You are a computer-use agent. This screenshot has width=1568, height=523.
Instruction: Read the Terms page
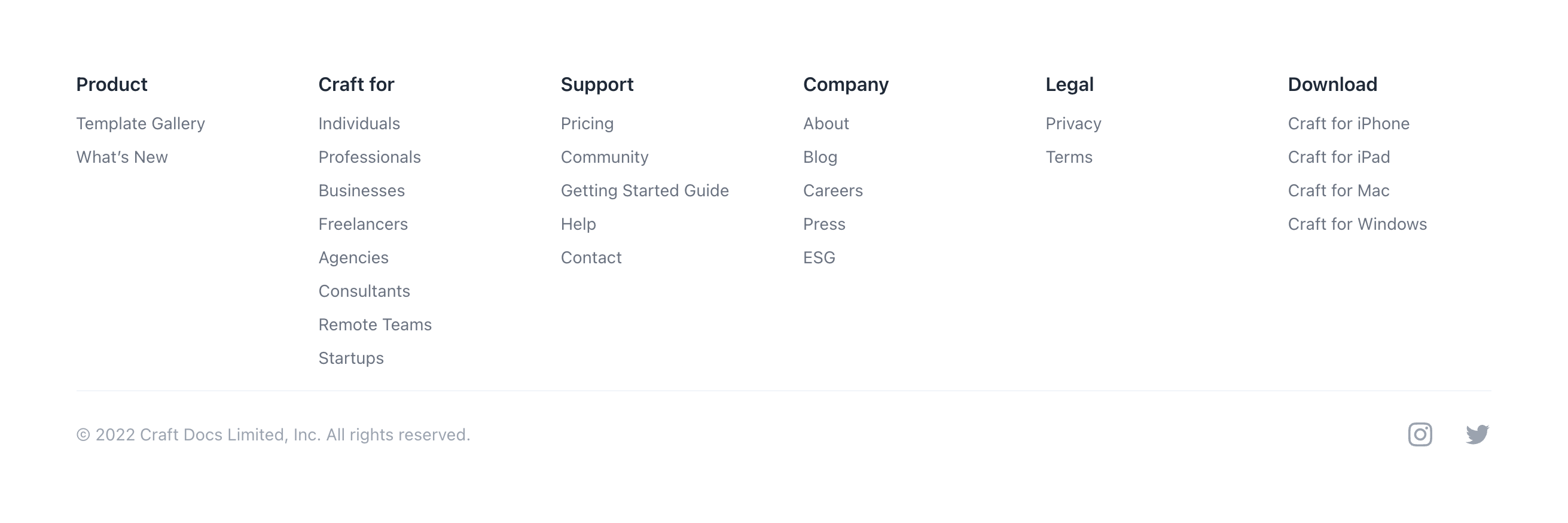tap(1068, 156)
